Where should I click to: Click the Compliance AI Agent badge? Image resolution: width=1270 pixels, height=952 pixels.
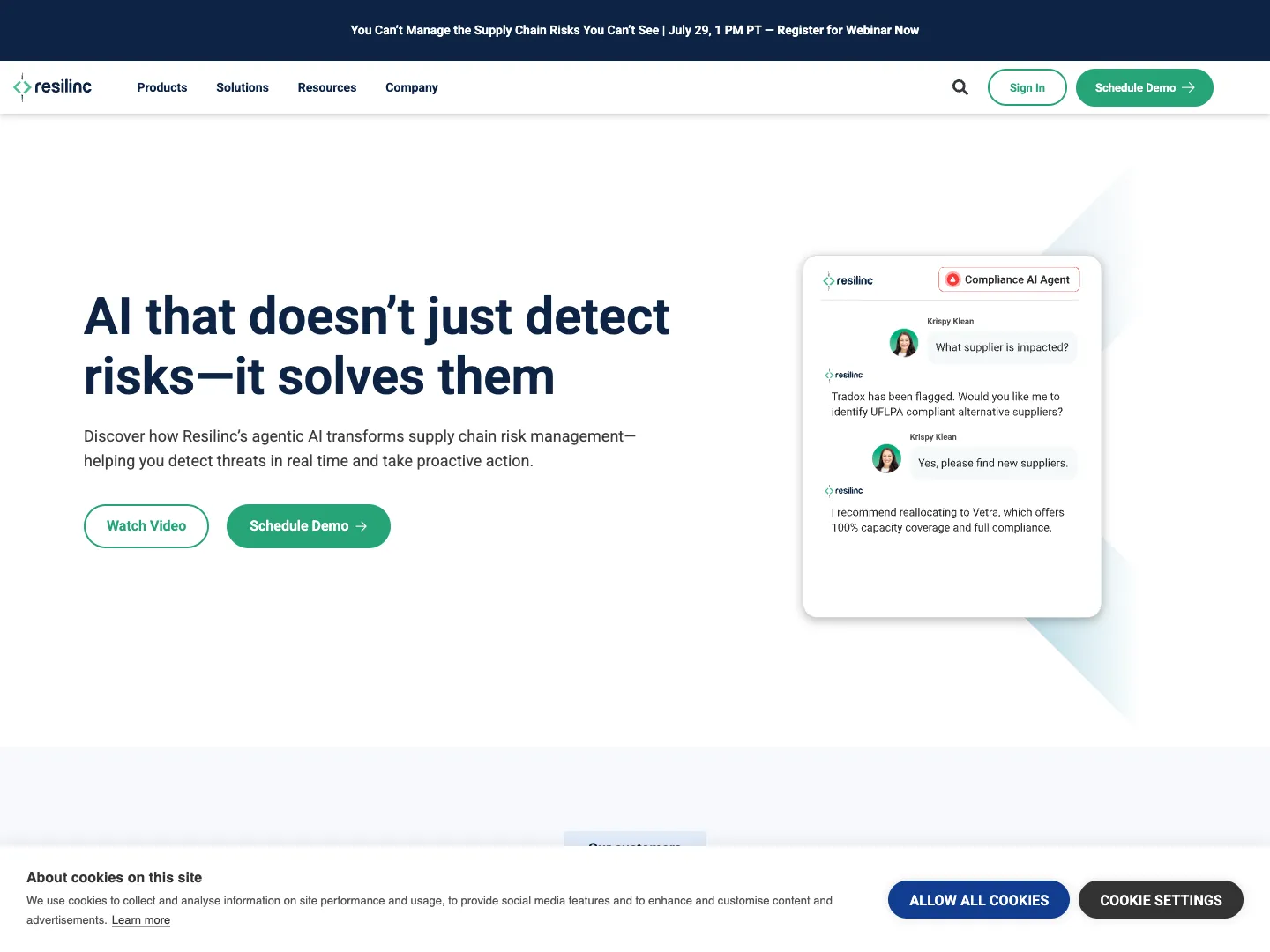pyautogui.click(x=1009, y=279)
